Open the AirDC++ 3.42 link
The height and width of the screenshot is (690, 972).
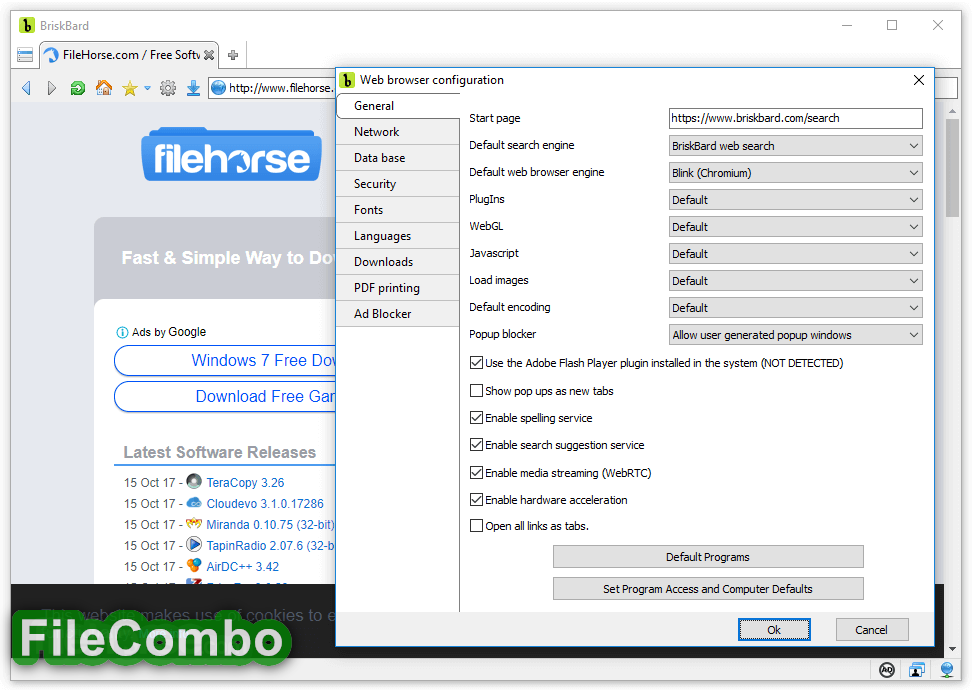242,567
